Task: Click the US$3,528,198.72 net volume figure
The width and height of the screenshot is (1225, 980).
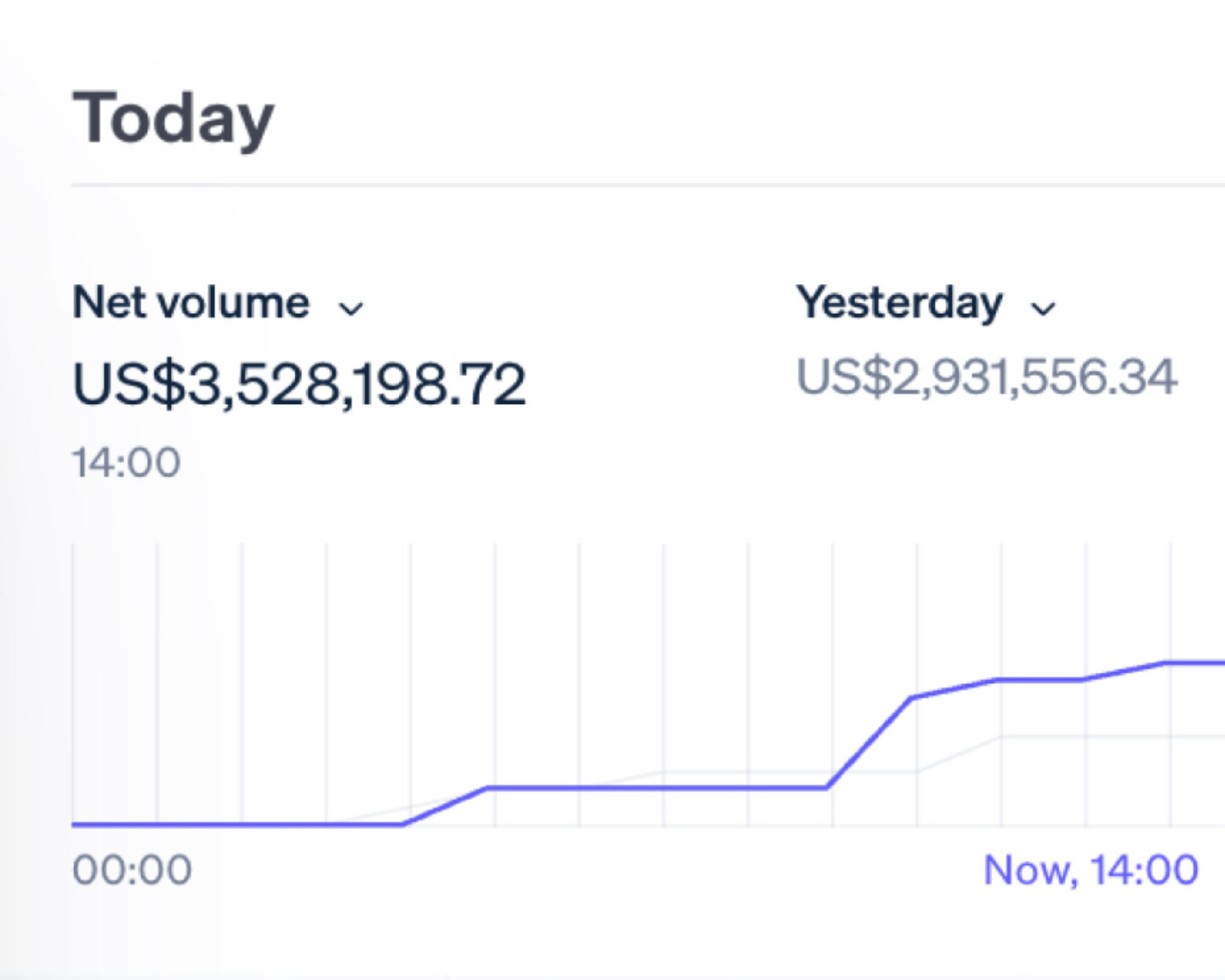Action: coord(299,385)
